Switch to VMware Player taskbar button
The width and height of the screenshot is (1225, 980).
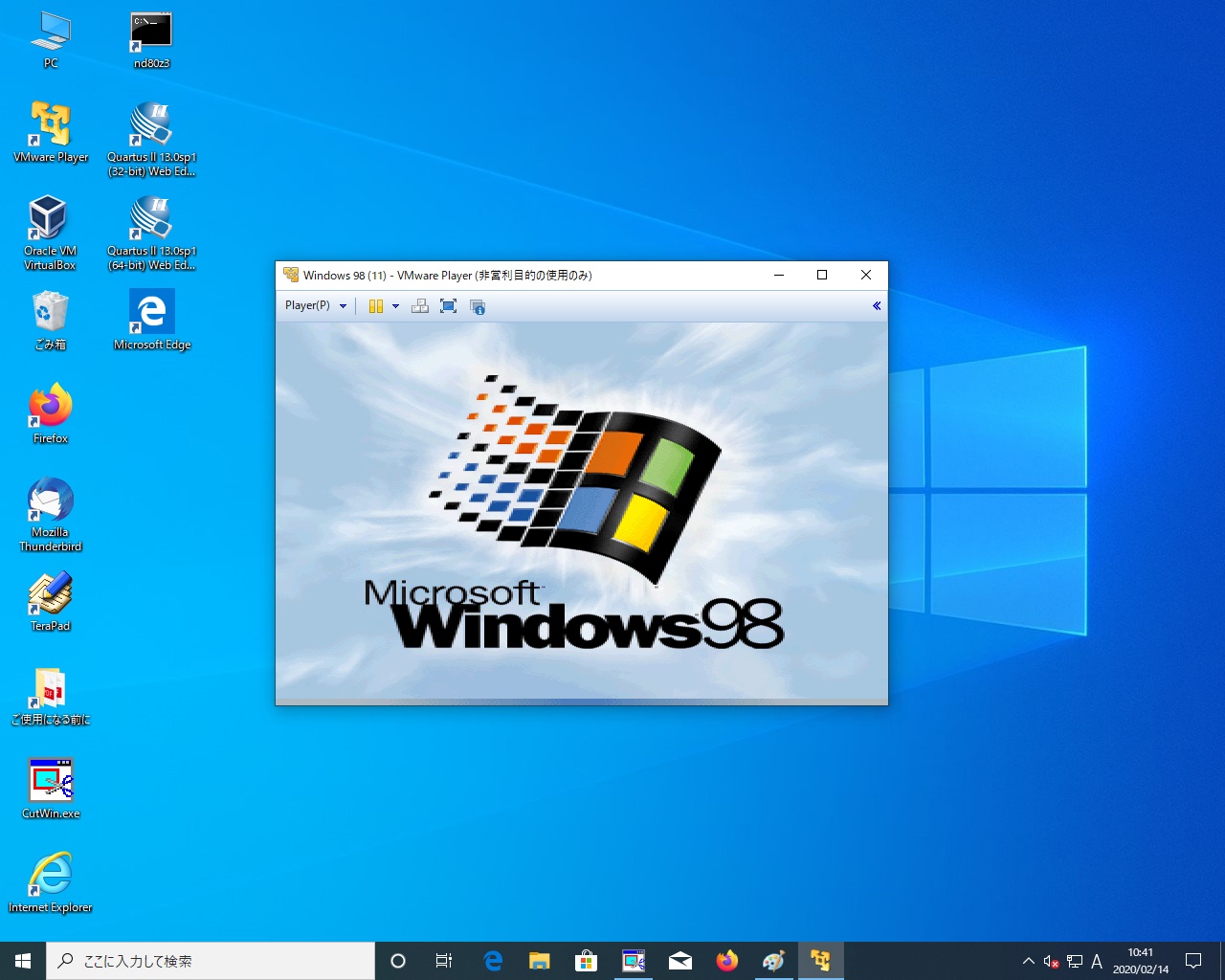821,961
